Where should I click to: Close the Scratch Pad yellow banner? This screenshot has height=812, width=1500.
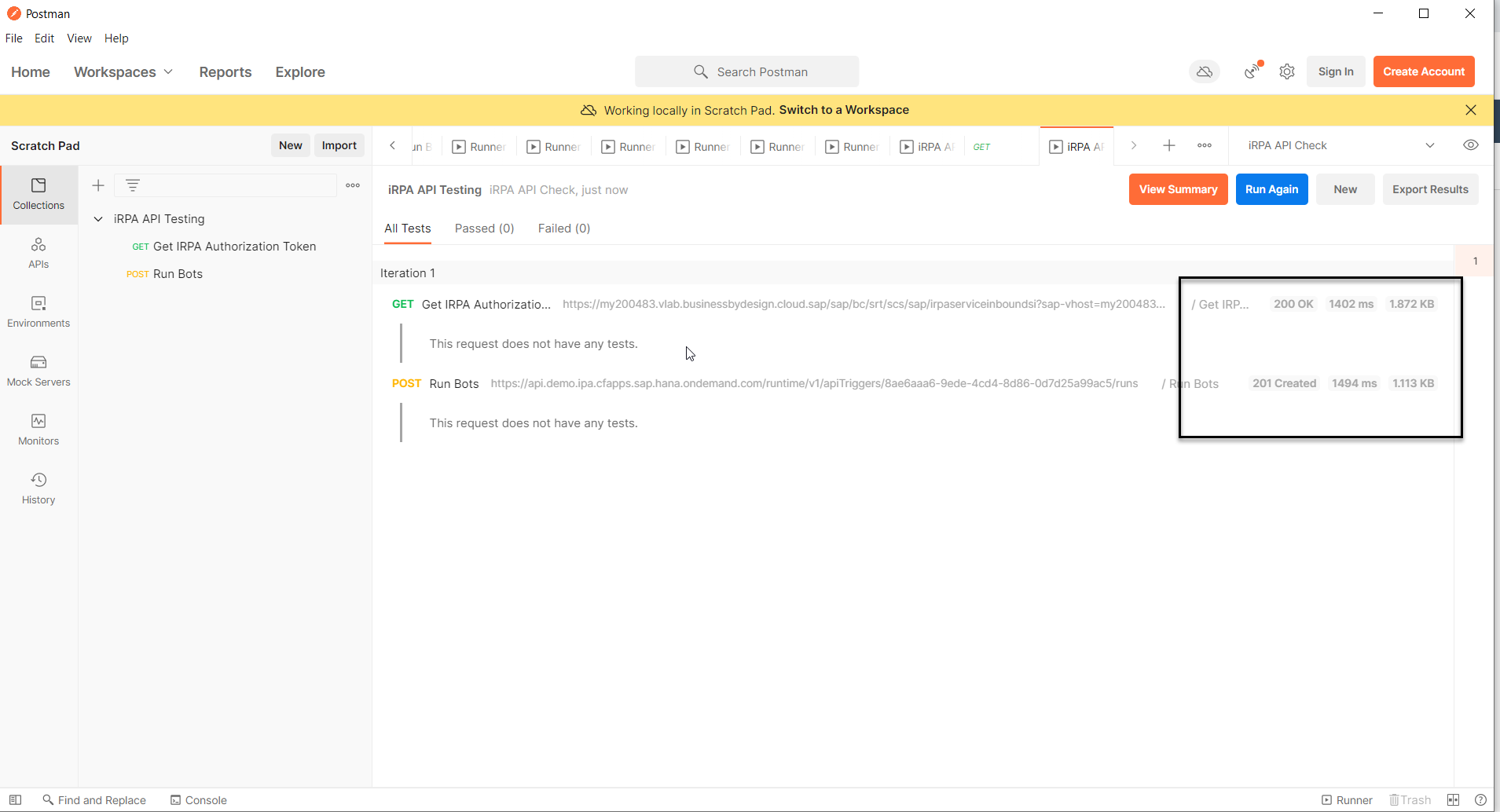pos(1471,110)
